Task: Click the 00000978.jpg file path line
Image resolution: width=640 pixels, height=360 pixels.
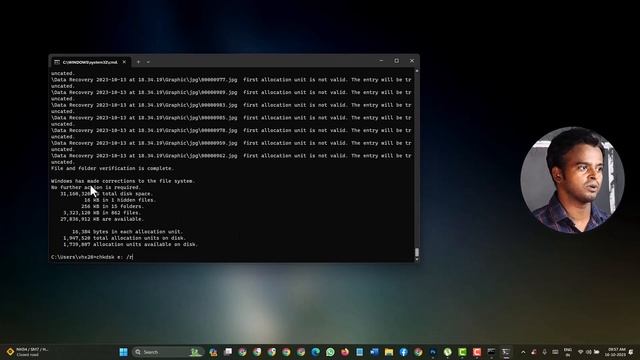Action: tap(231, 131)
